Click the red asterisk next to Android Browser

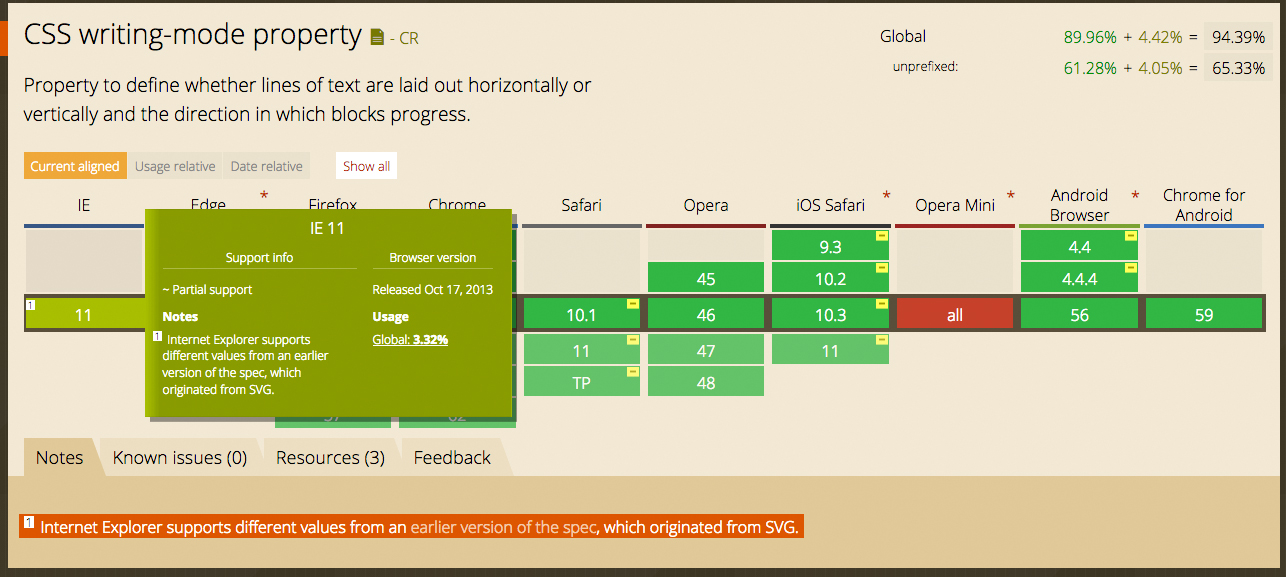point(1135,195)
